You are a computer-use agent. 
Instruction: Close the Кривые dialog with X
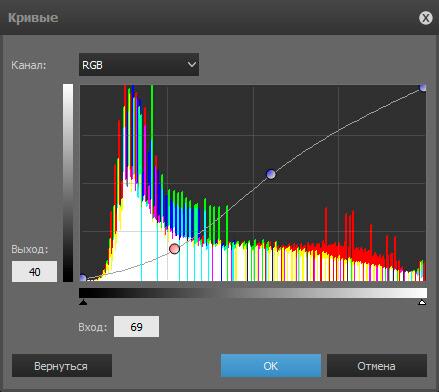click(x=426, y=18)
